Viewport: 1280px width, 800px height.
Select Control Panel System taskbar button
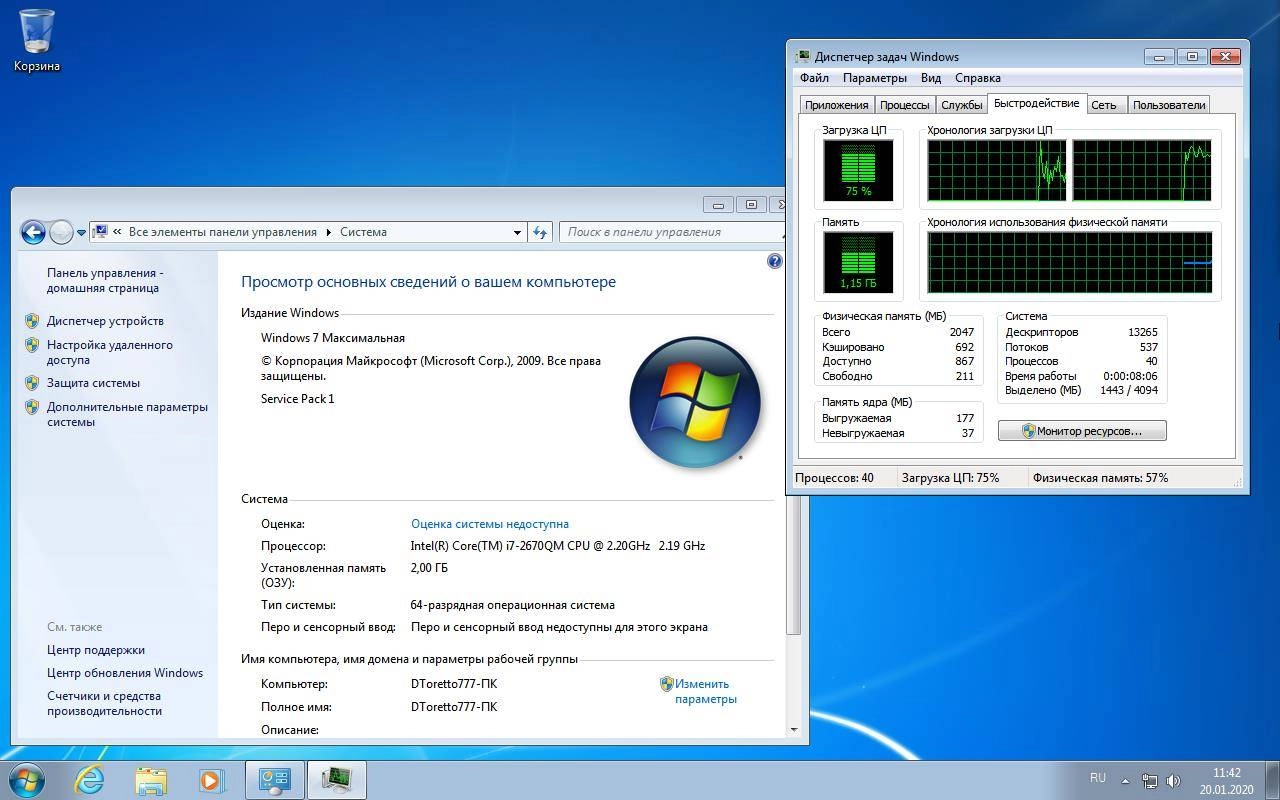(275, 780)
